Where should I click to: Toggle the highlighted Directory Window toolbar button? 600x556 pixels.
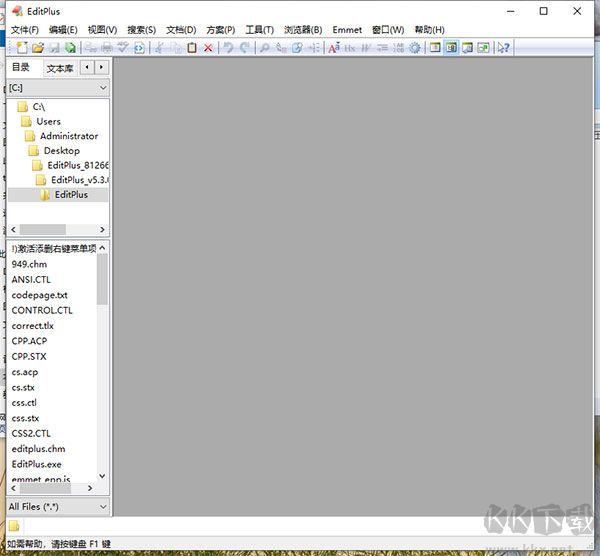(x=452, y=48)
